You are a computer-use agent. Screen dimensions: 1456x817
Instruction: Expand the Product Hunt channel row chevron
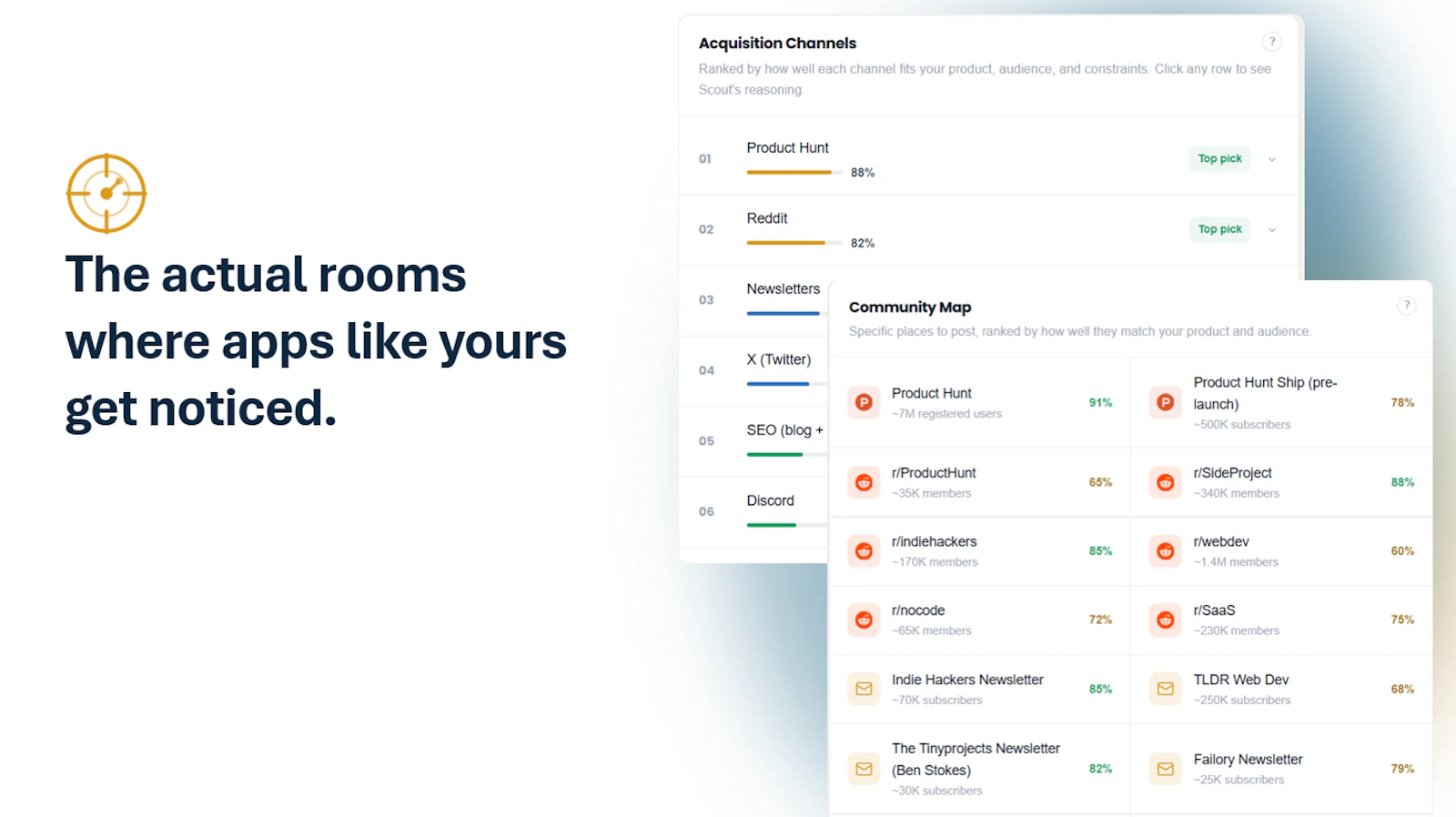coord(1272,159)
